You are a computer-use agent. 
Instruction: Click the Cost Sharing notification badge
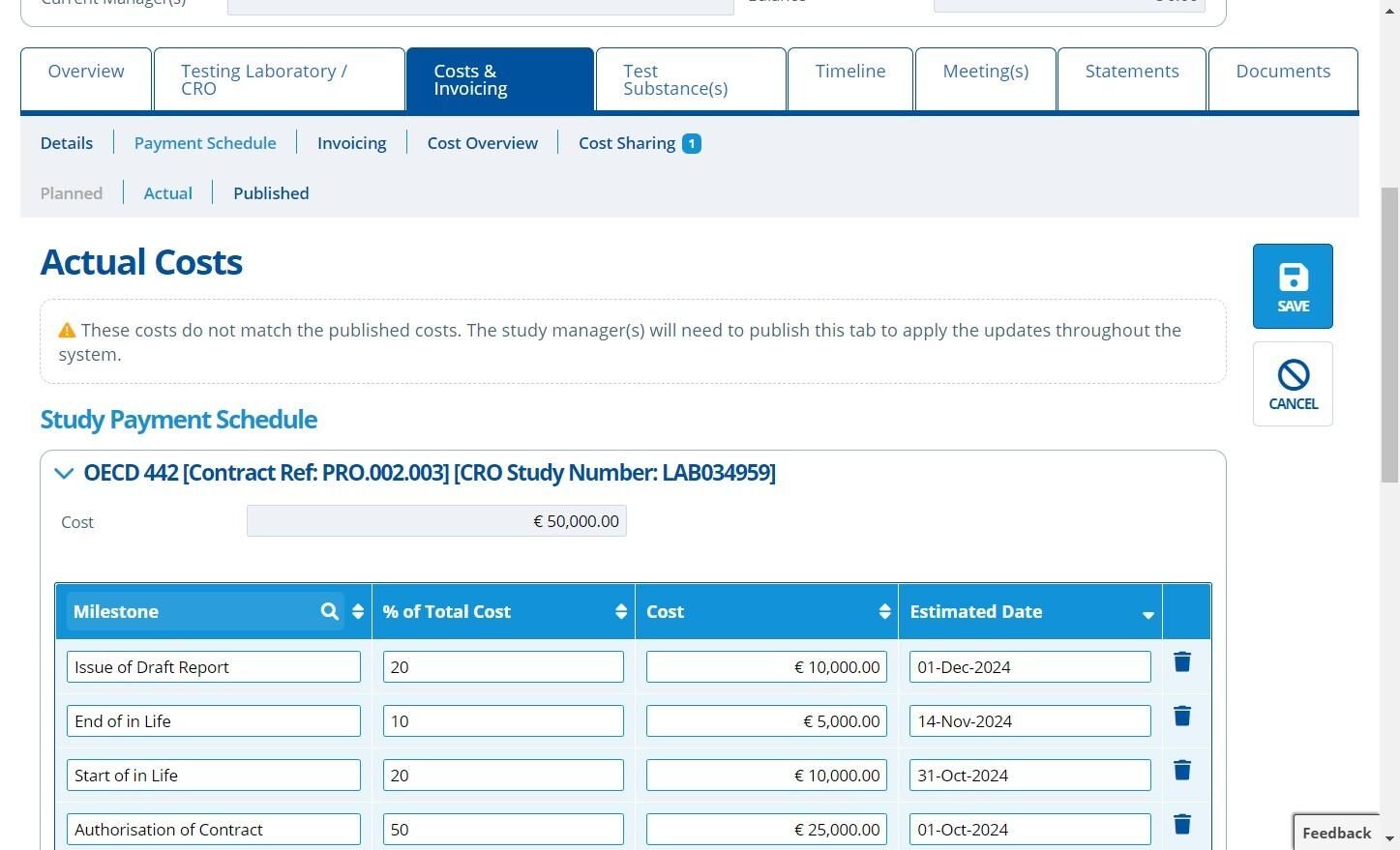click(691, 144)
